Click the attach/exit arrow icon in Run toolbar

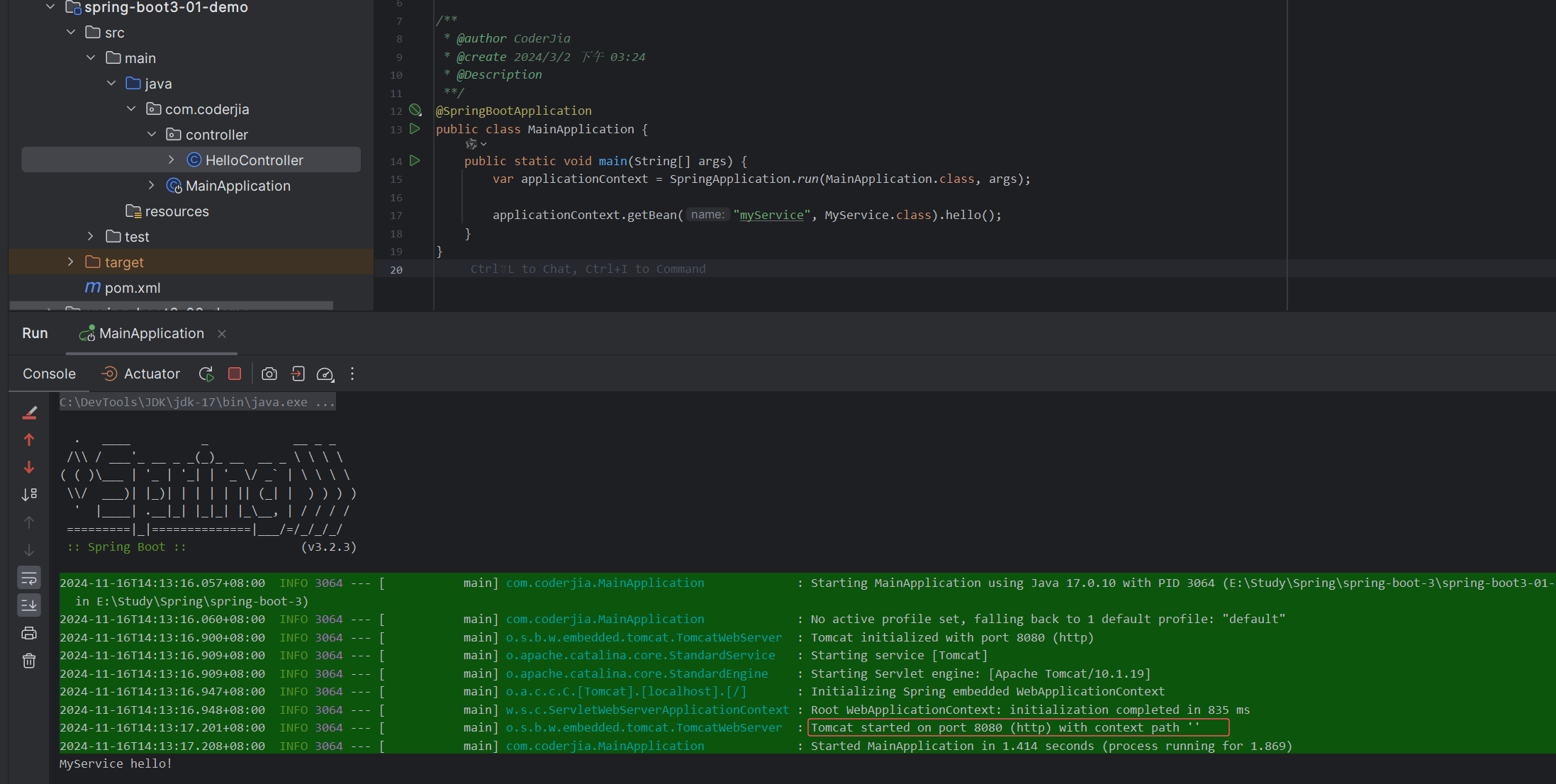pyautogui.click(x=298, y=374)
